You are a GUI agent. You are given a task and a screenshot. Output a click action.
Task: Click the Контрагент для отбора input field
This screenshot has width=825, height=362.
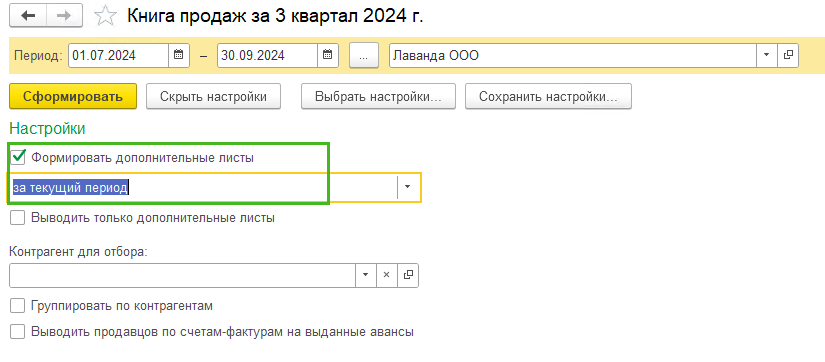(183, 275)
